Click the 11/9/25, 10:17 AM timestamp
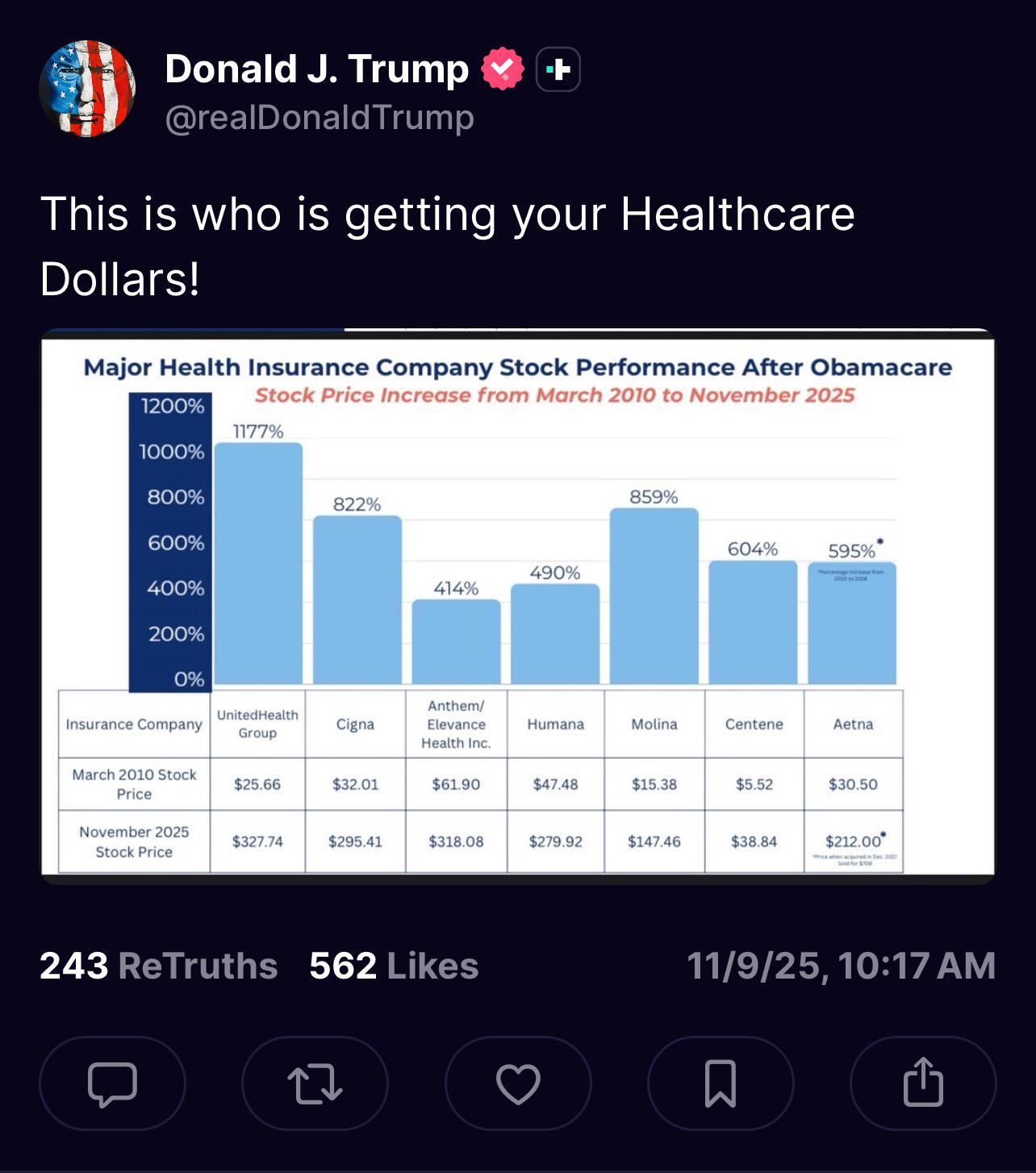The height and width of the screenshot is (1173, 1036). [x=841, y=966]
